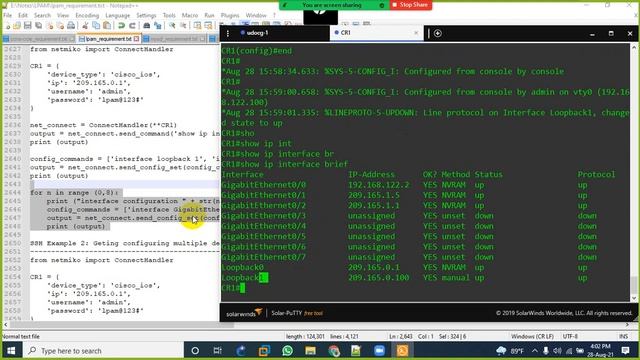The height and width of the screenshot is (360, 640).
Task: Click the 'Type here to search' box
Action: [x=102, y=351]
